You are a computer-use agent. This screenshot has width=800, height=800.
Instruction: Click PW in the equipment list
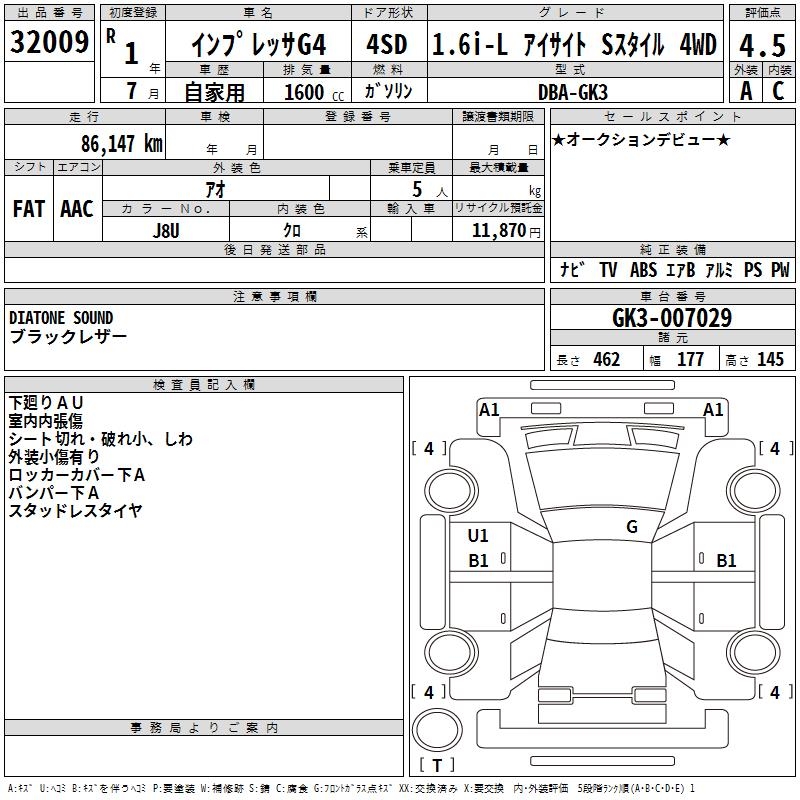click(780, 269)
